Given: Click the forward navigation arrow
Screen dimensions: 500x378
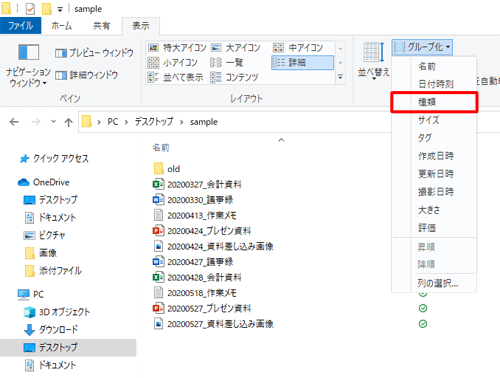Looking at the screenshot, I should pyautogui.click(x=36, y=122).
